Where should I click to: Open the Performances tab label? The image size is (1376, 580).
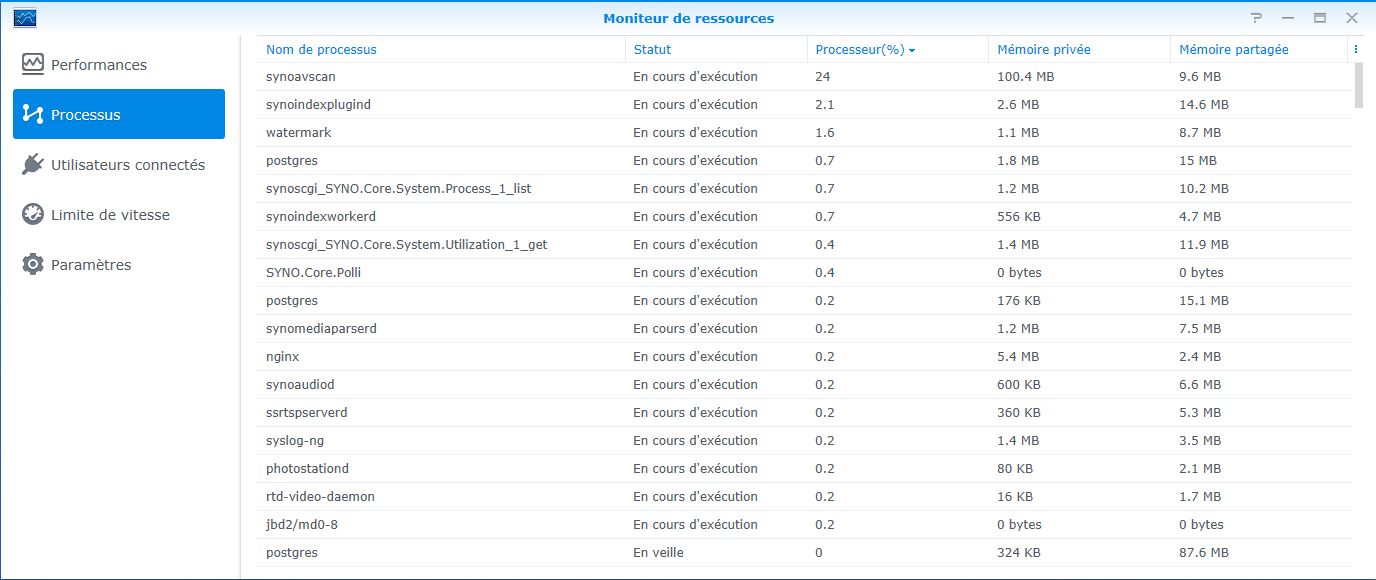99,65
